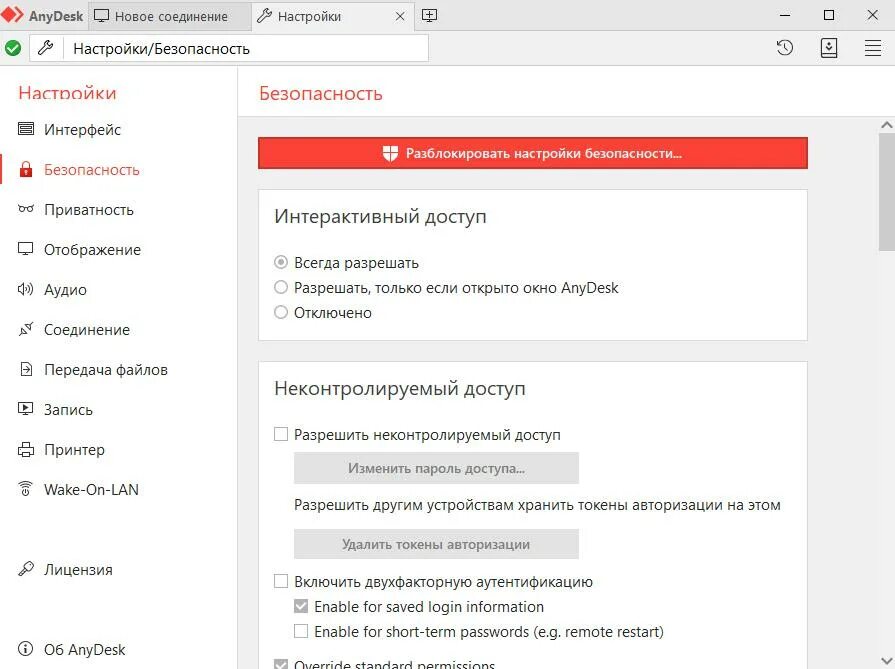
Task: Open Соединение settings section
Action: coord(87,329)
